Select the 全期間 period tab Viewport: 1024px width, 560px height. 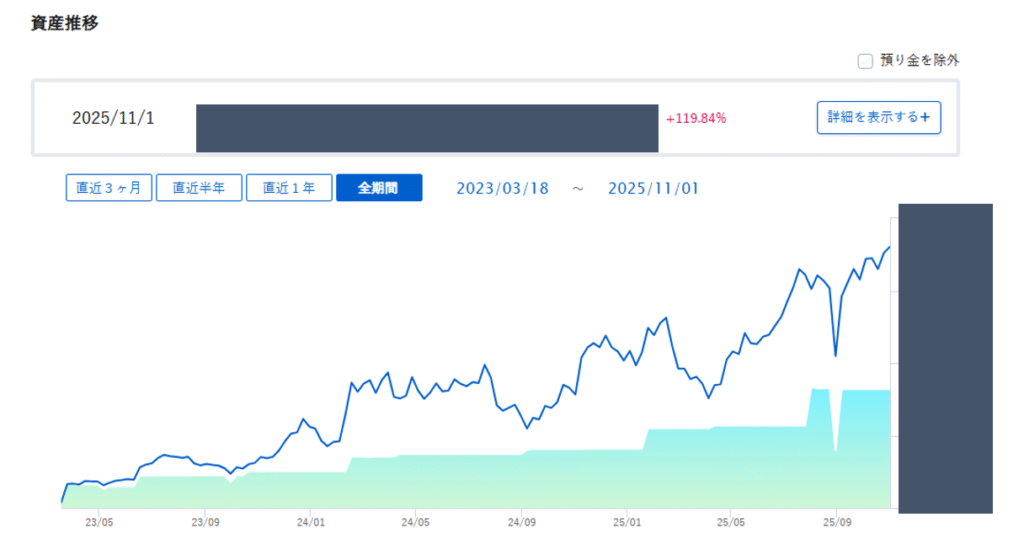click(x=379, y=188)
